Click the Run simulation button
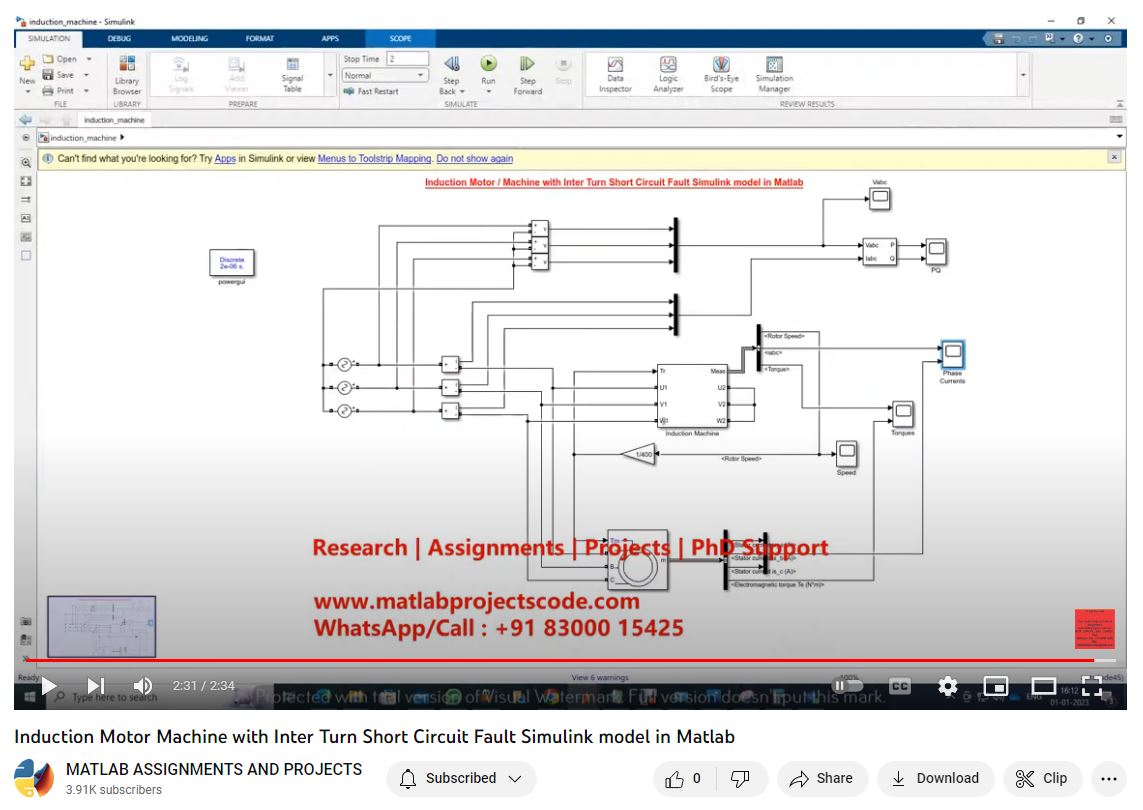 (488, 65)
